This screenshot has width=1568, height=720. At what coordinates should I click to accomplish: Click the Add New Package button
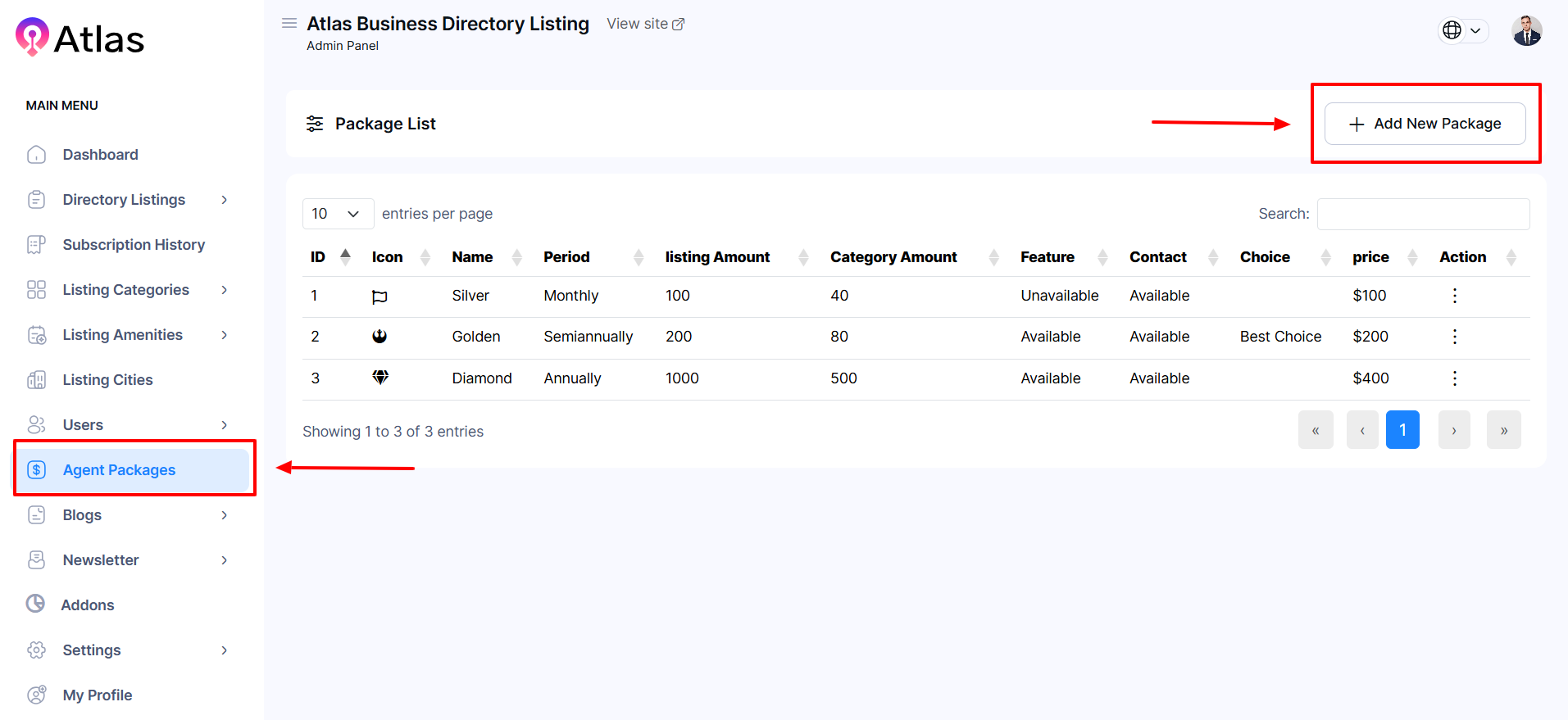(x=1424, y=124)
